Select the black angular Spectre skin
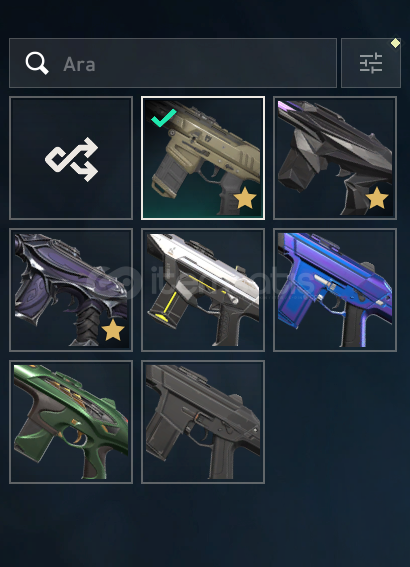410x567 pixels. click(335, 158)
